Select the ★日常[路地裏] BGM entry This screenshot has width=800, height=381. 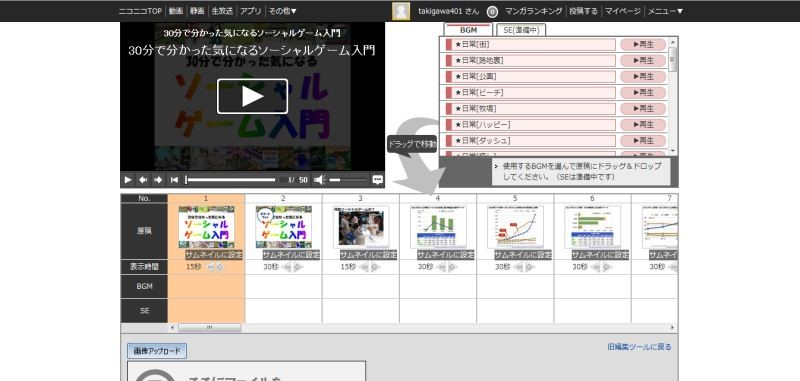[x=531, y=61]
